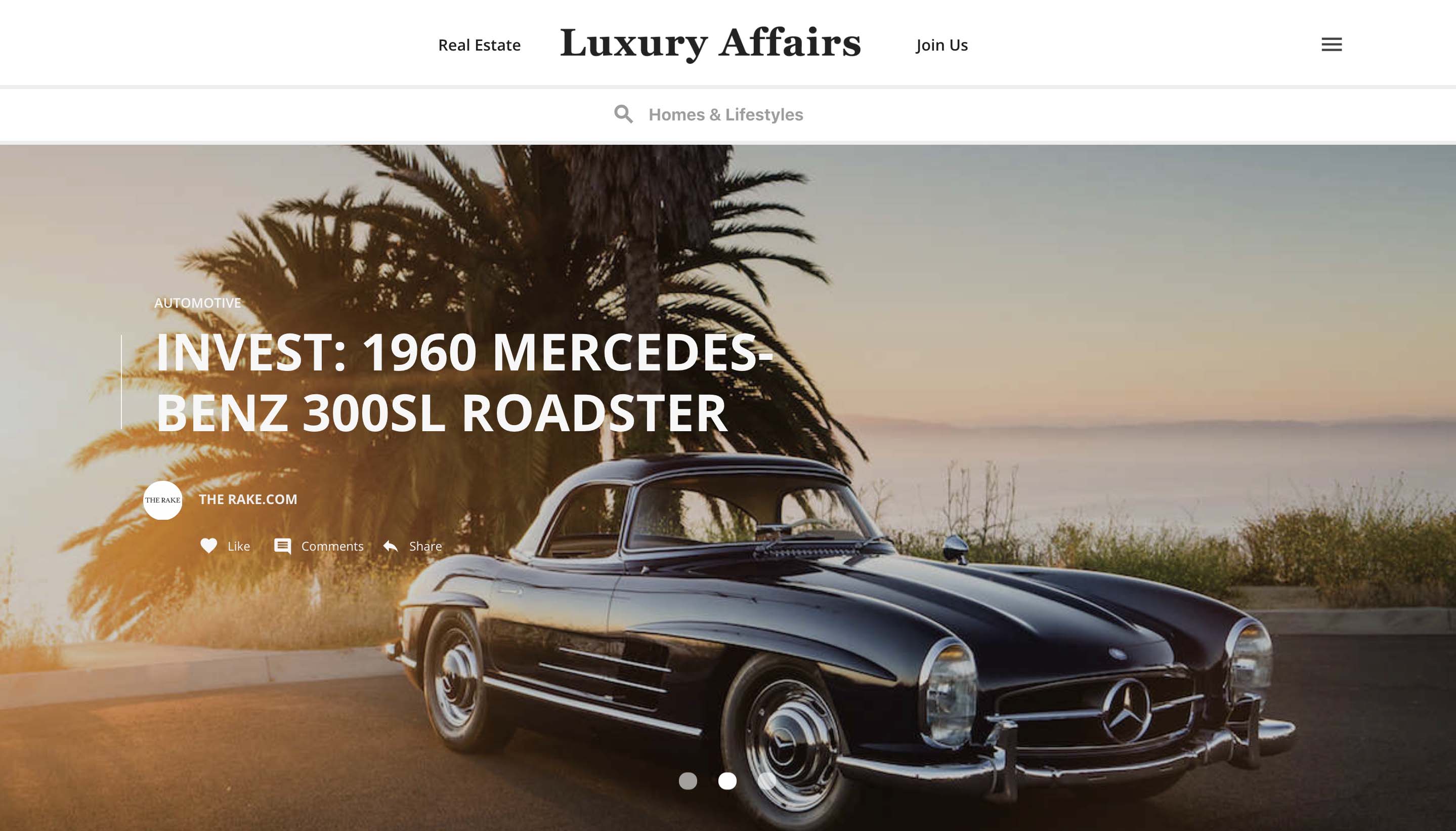Open the Automotive category link
Screen dimensions: 1456x831
[197, 303]
